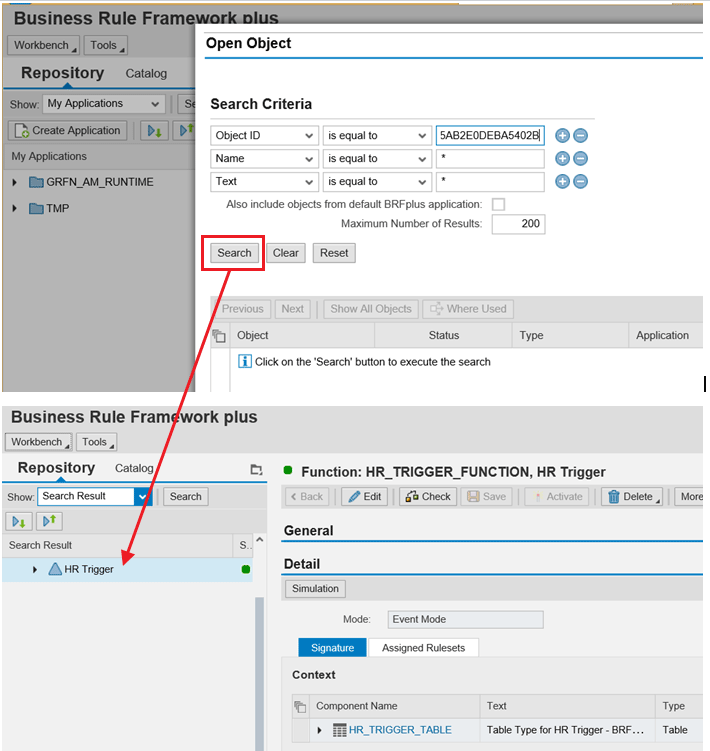The width and height of the screenshot is (710, 751).
Task: Click the More button in function toolbar
Action: (x=688, y=497)
